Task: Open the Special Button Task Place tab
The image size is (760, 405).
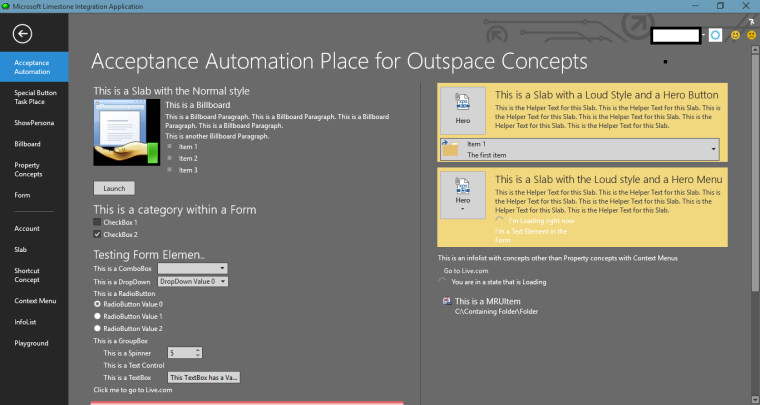Action: [34, 97]
